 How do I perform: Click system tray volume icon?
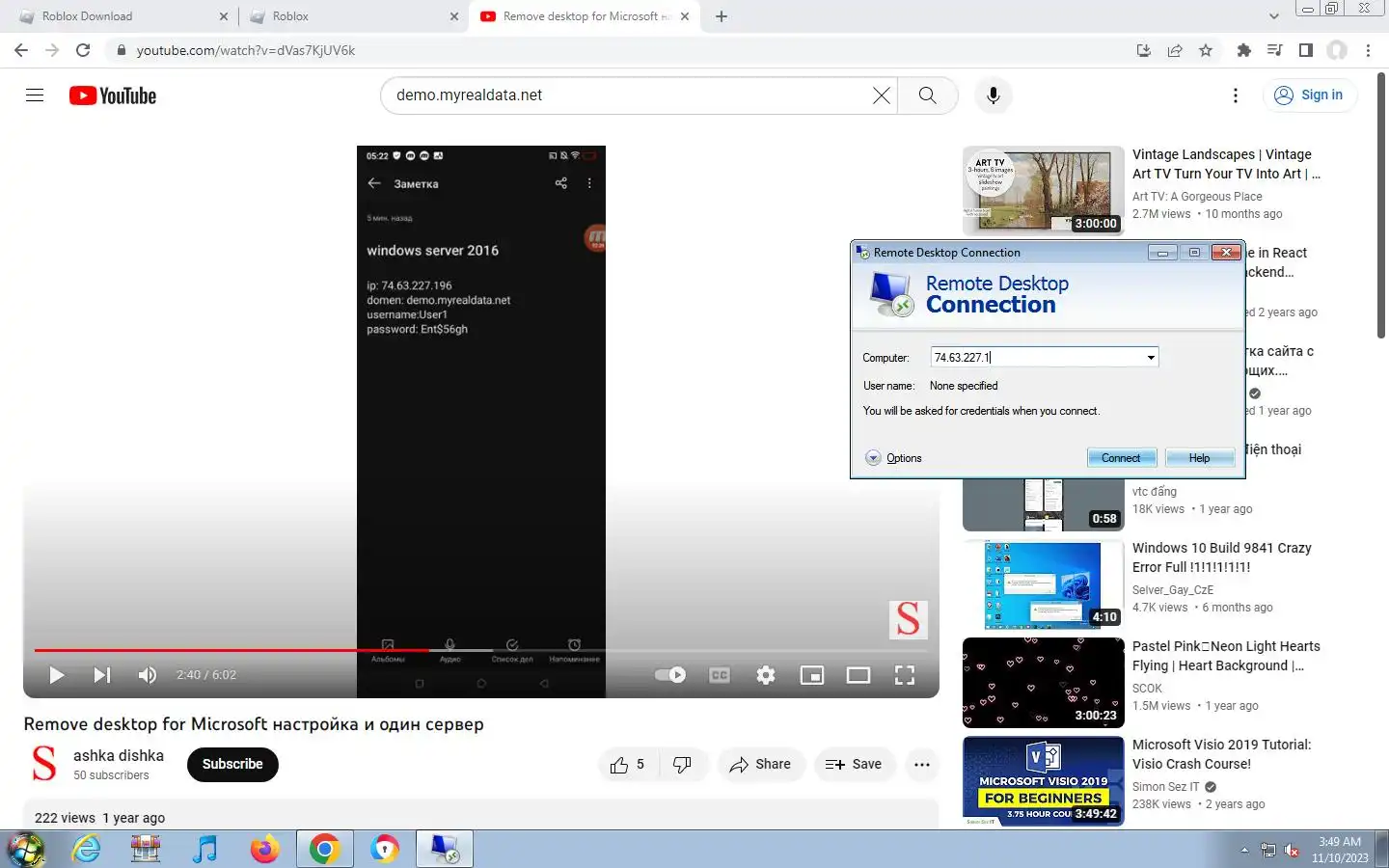(x=1291, y=851)
